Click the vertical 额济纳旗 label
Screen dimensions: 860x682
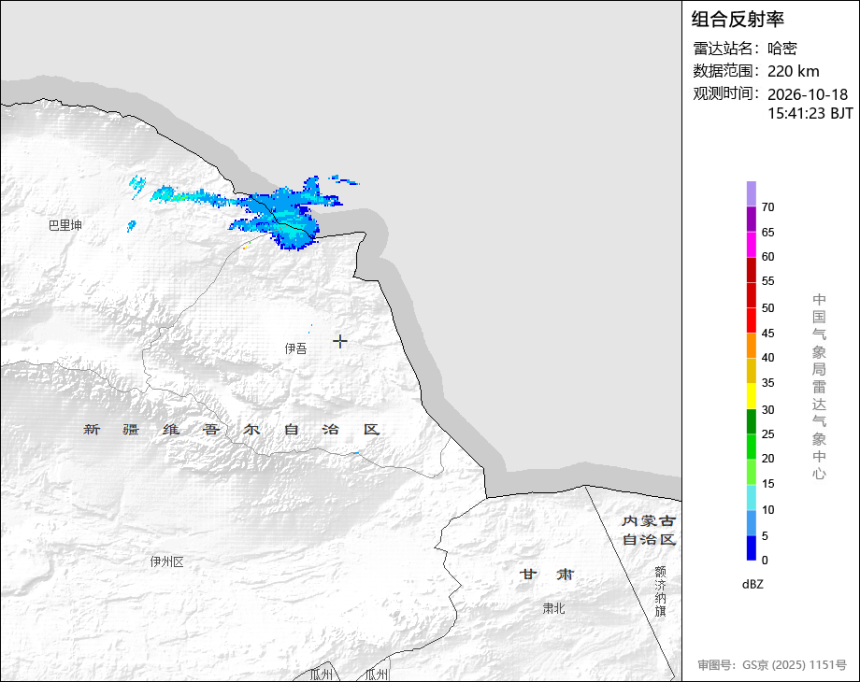click(x=660, y=591)
